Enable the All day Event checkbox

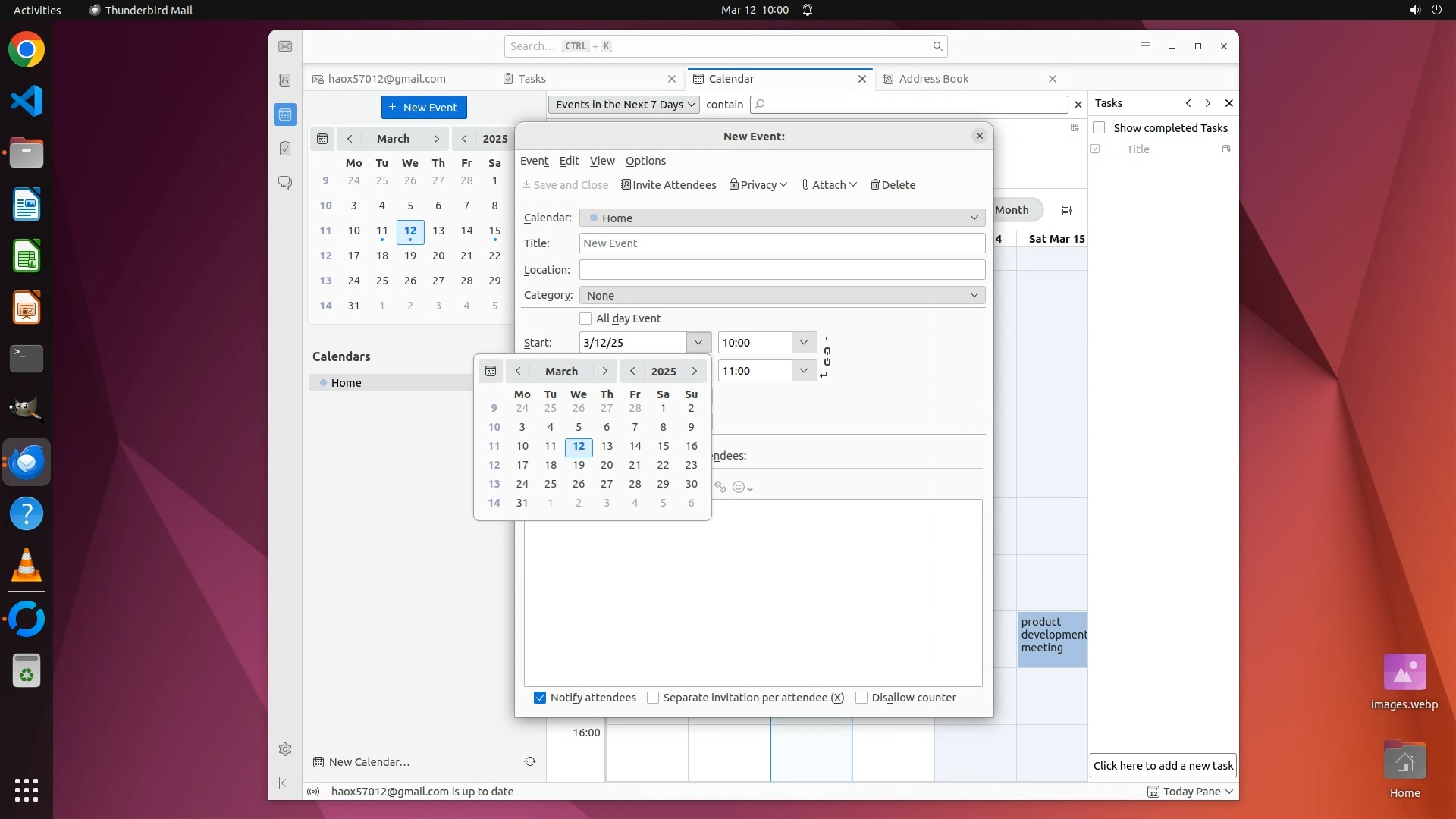585,318
